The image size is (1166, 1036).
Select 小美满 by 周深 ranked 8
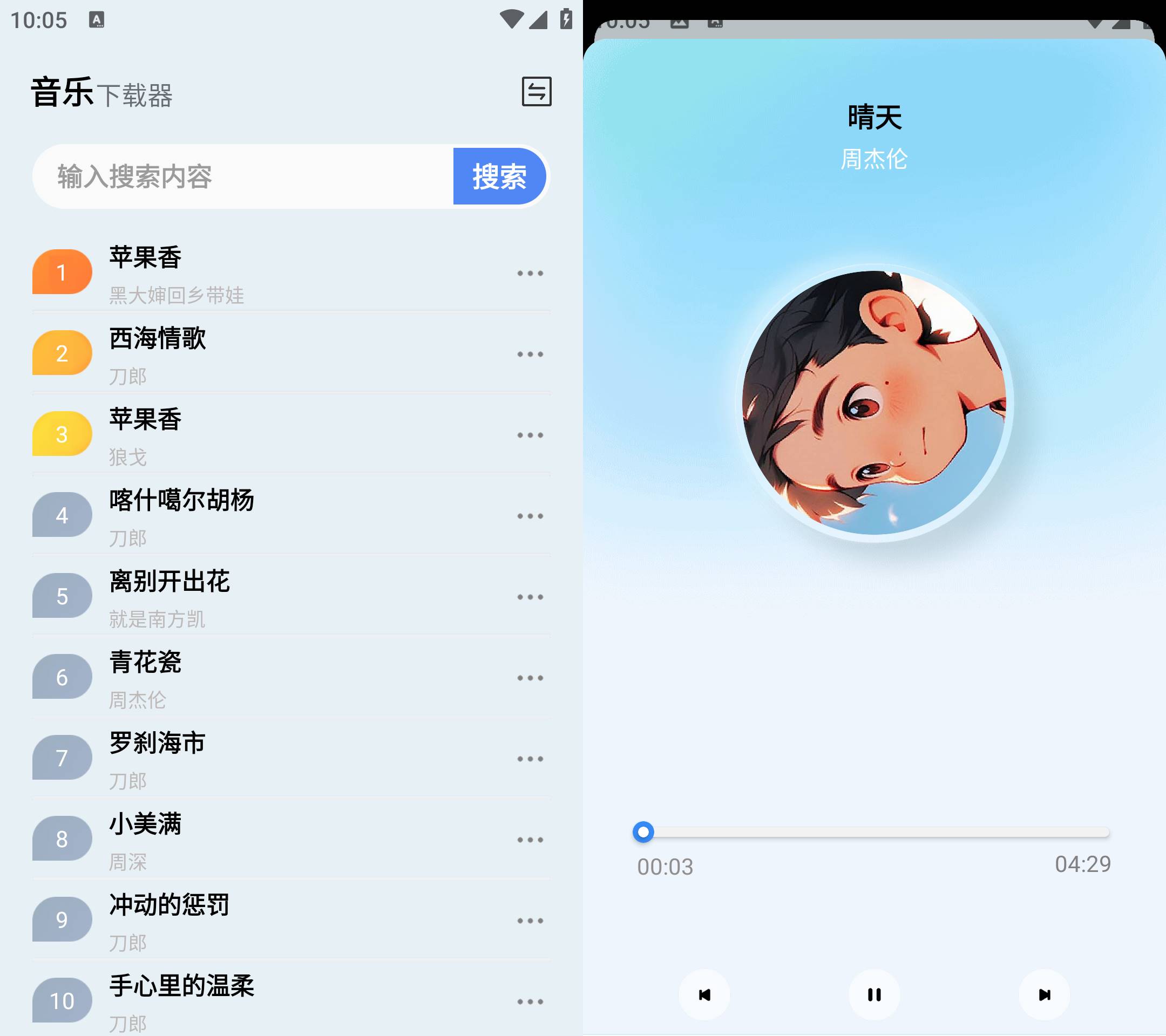[290, 838]
